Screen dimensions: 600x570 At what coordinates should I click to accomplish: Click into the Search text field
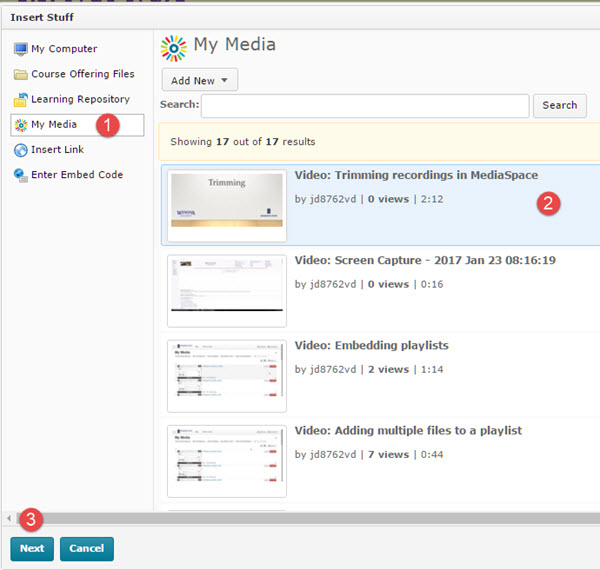(x=365, y=106)
